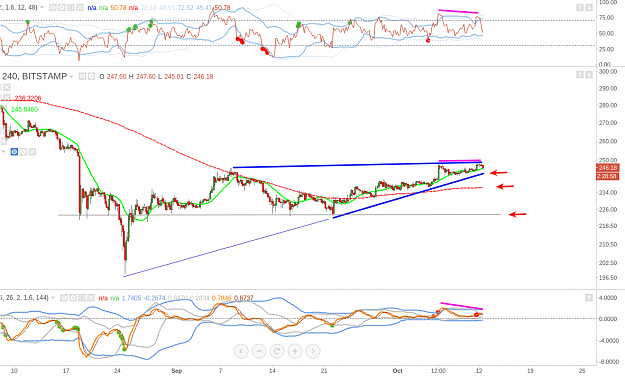Expand the top oscillator legend dropdown arrow
625x376 pixels.
[x=42, y=8]
